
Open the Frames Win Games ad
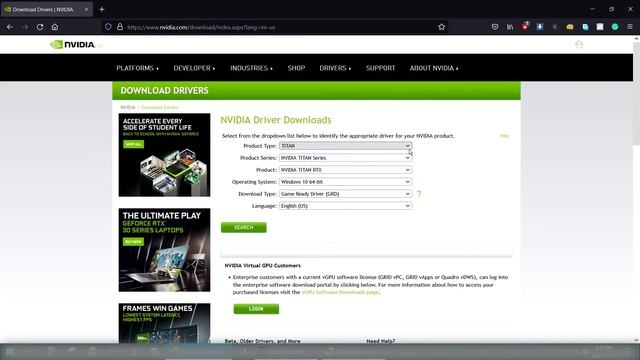click(x=164, y=323)
